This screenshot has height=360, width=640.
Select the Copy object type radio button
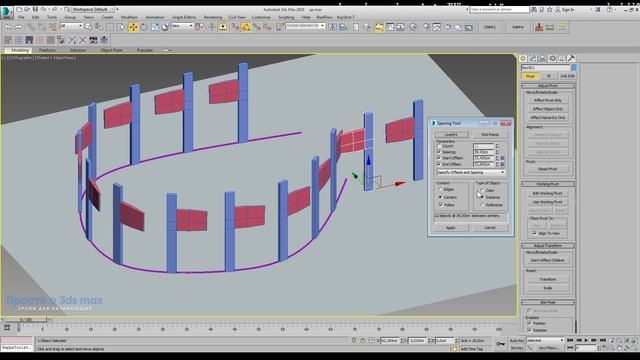coord(482,190)
